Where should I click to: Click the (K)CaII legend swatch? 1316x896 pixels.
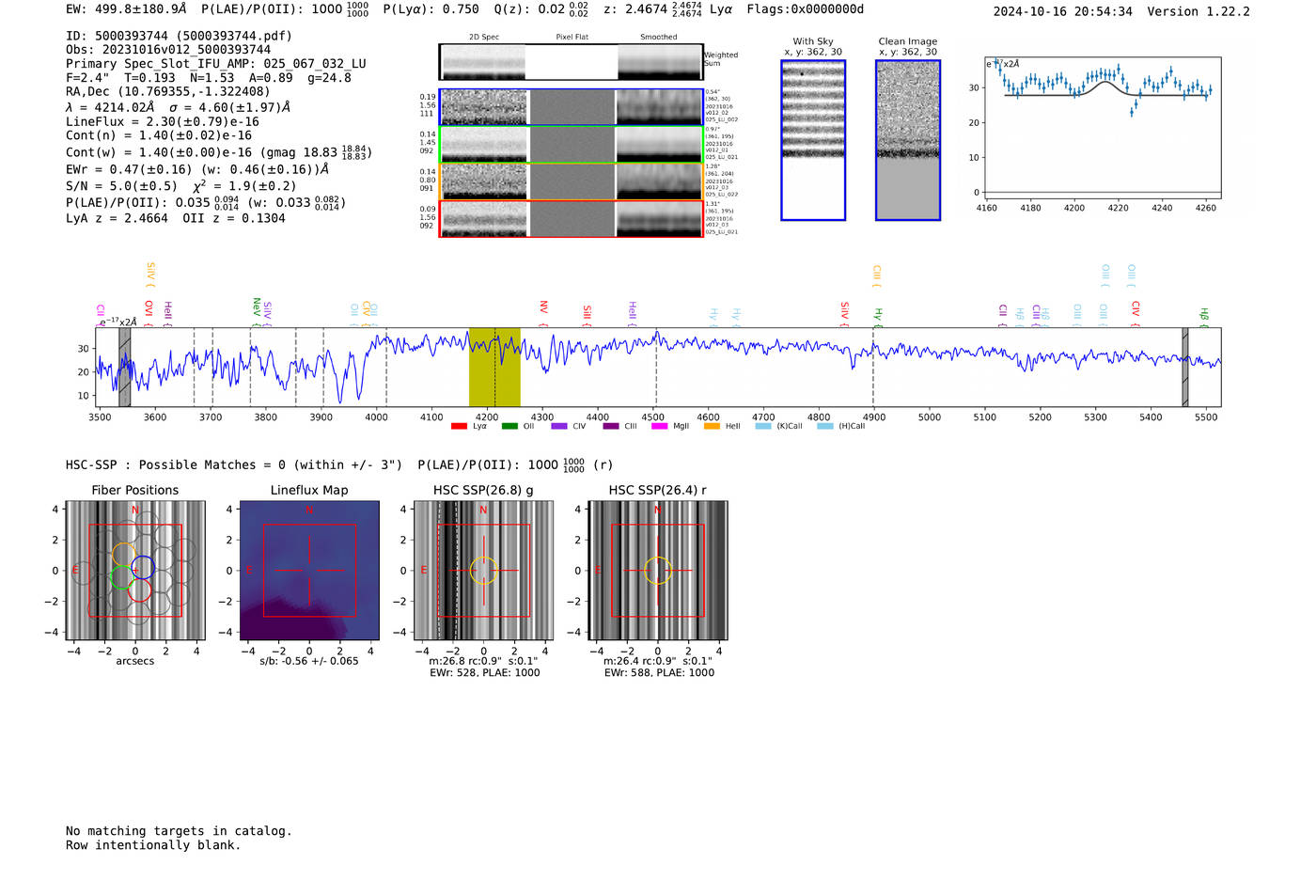[x=763, y=426]
